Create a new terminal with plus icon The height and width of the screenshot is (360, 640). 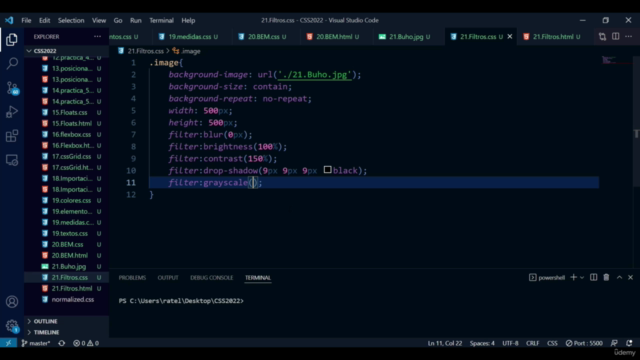coord(573,278)
